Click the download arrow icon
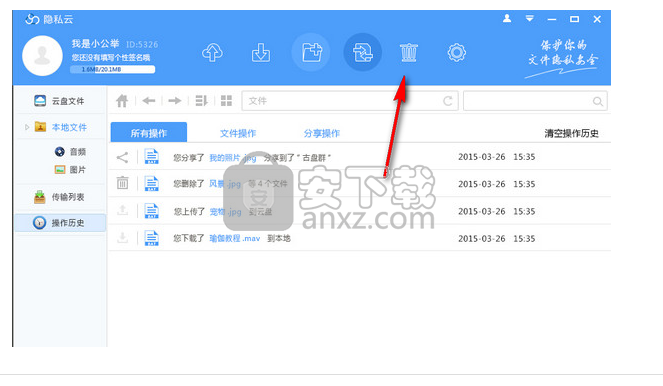Viewport: 663px width, 386px height. (x=261, y=53)
